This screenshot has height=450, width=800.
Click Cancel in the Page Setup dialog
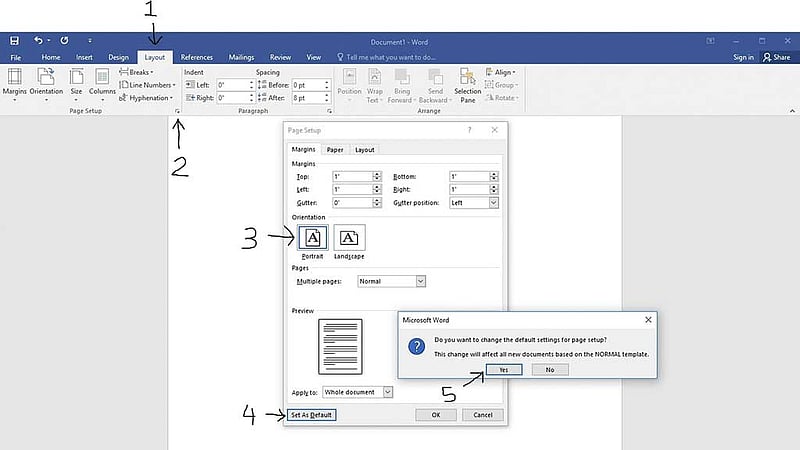483,415
